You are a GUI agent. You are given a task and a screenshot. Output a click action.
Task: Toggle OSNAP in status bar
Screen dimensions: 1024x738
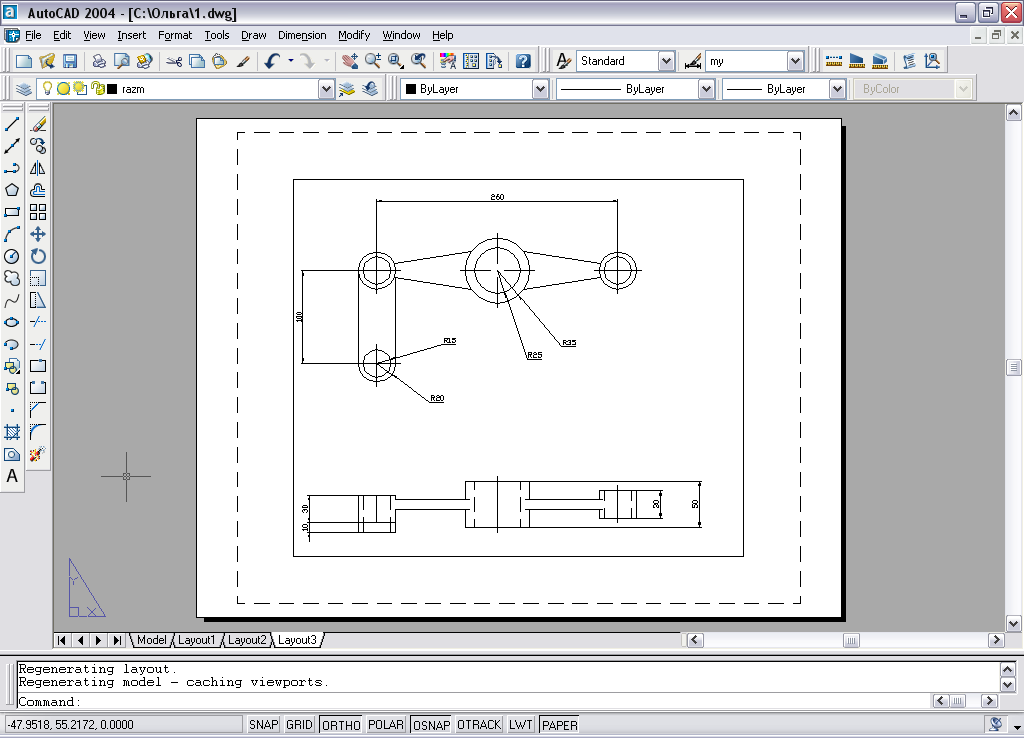coord(431,725)
